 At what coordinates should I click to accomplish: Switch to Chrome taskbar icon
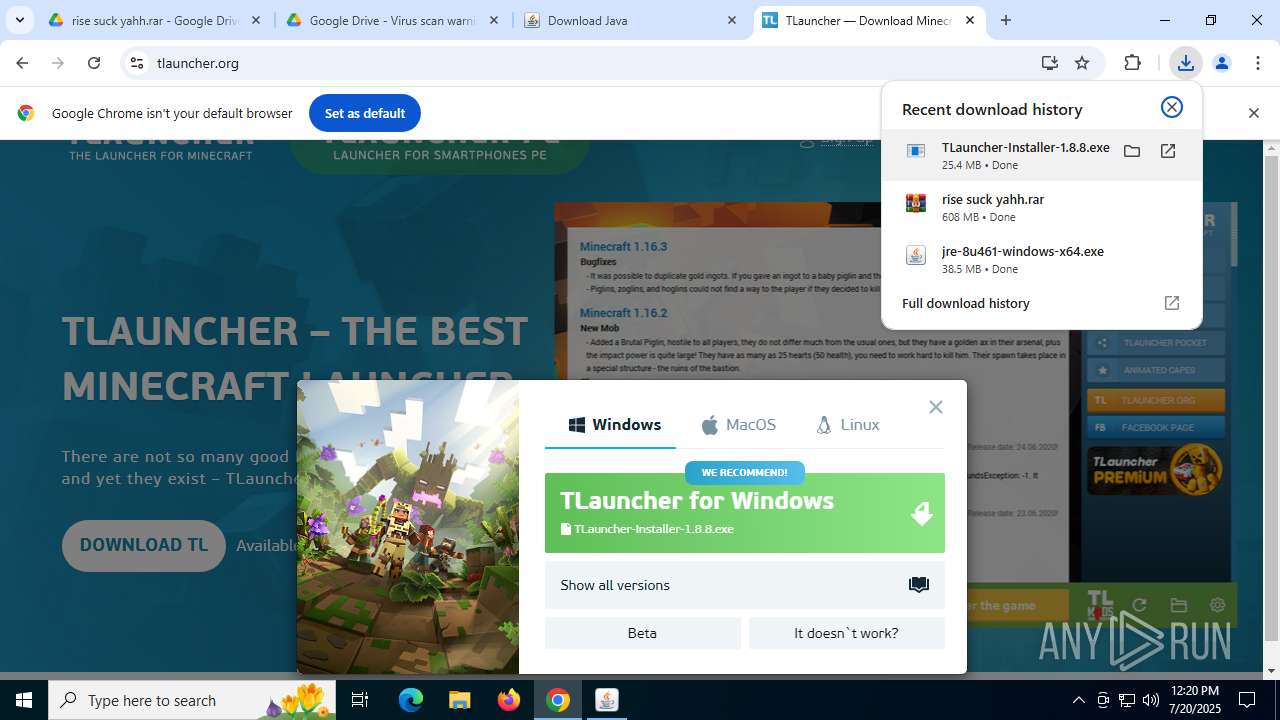558,700
